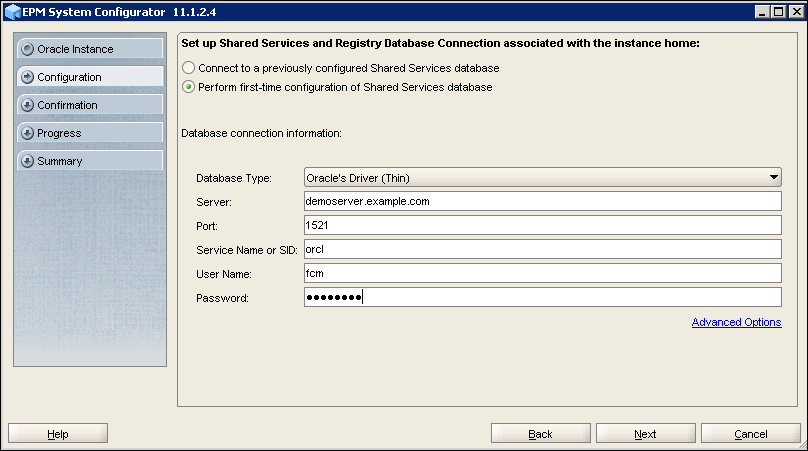Select the Confirmation step label

(67, 105)
